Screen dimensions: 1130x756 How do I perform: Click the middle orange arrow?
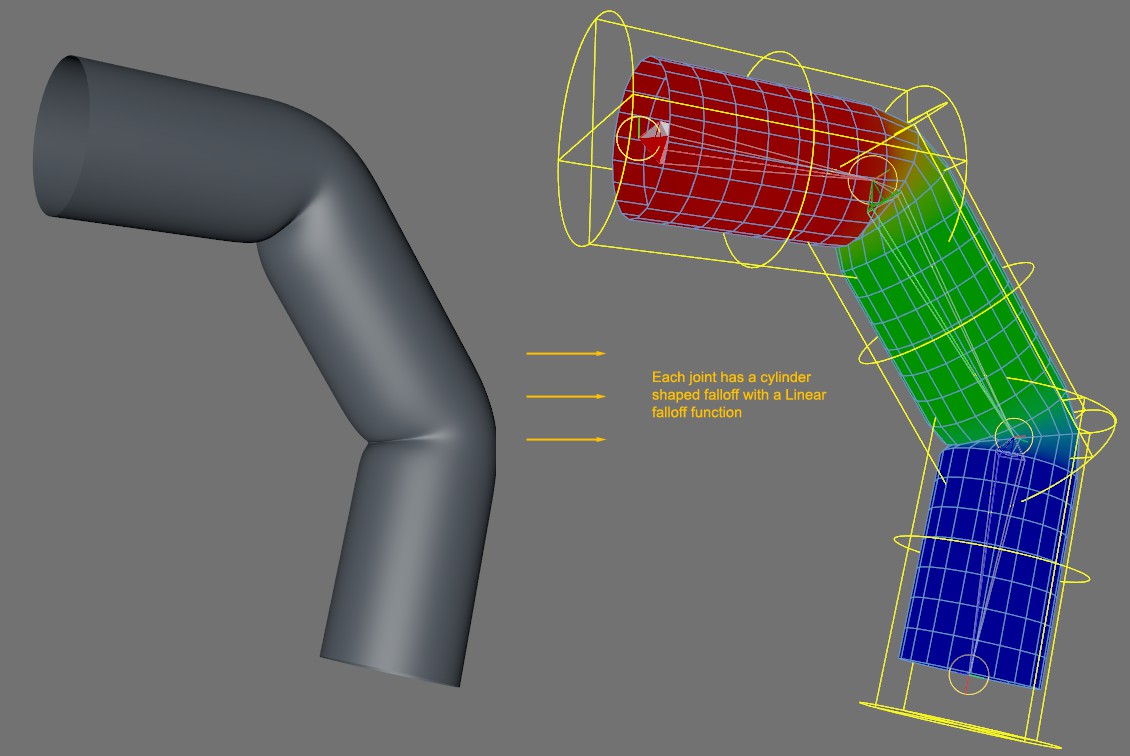(x=566, y=396)
